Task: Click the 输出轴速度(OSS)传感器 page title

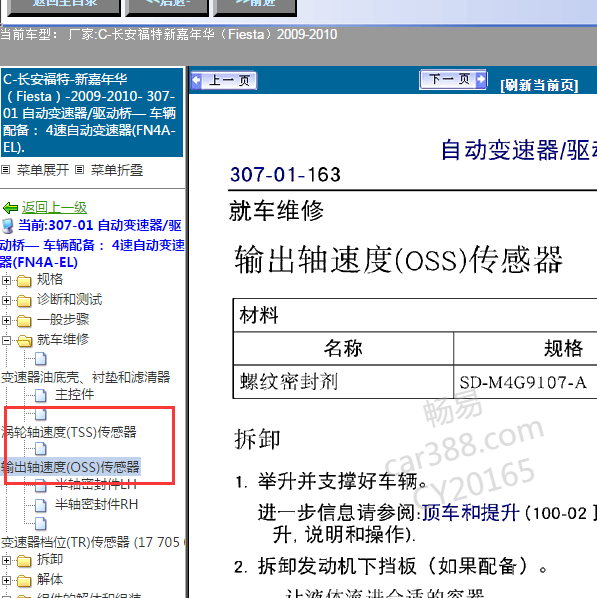Action: tap(398, 260)
